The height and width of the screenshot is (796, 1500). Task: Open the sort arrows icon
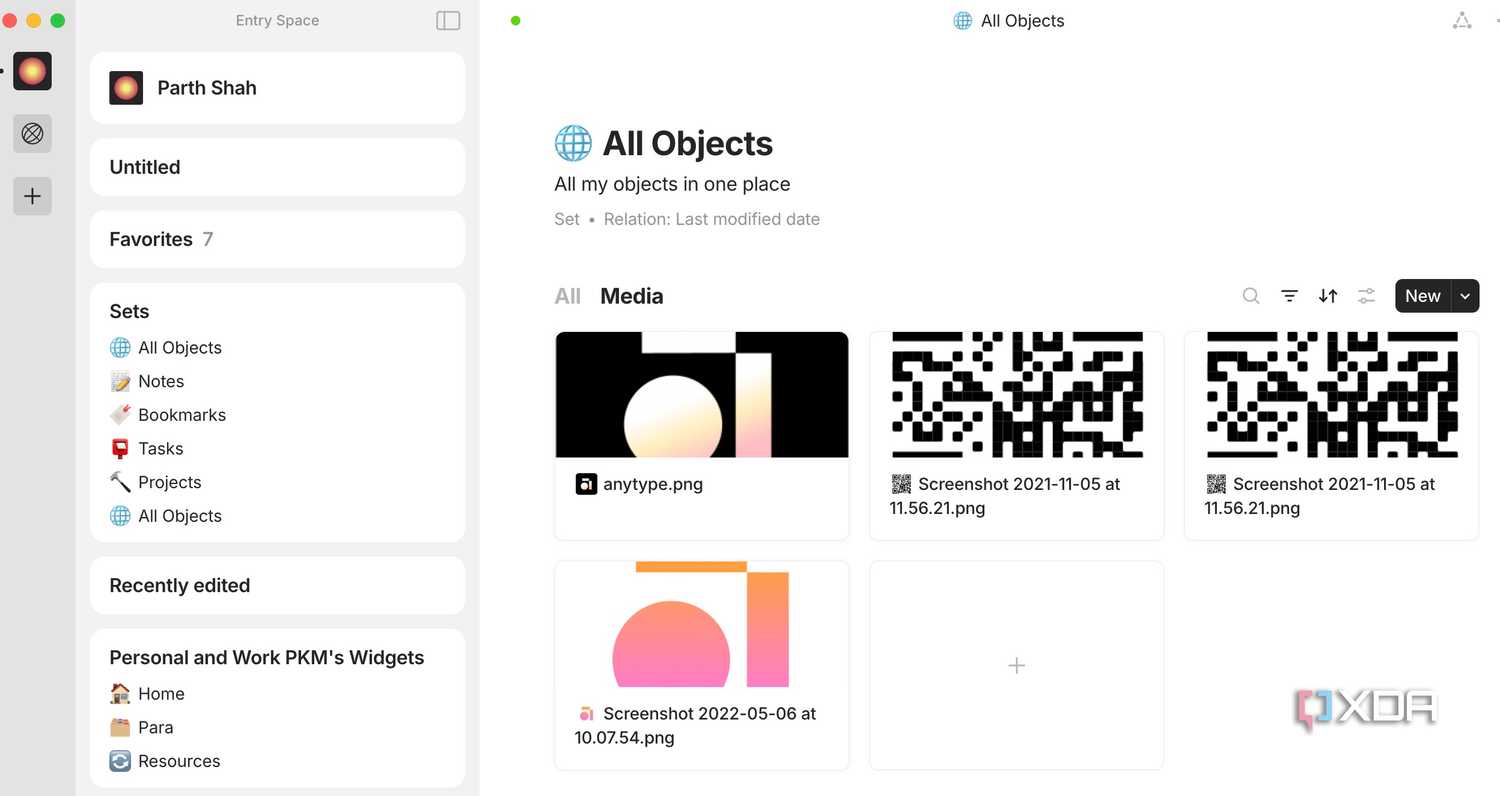1328,296
